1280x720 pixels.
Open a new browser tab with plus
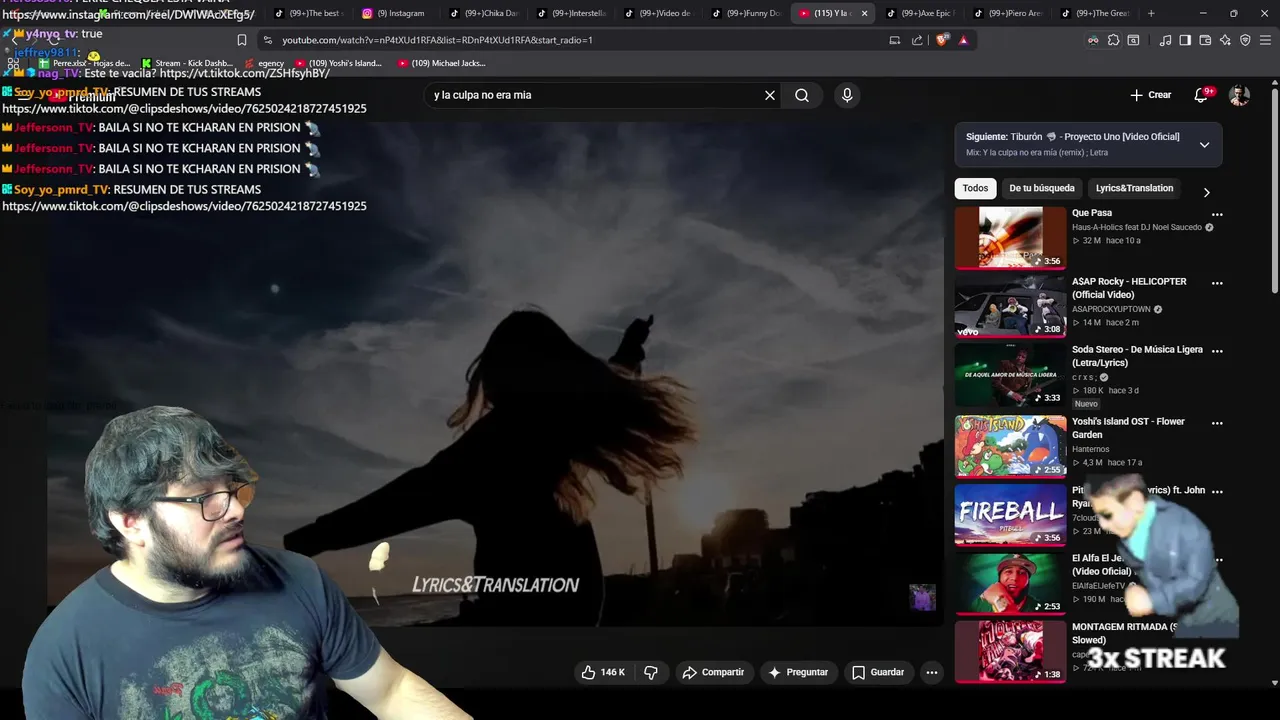(1151, 13)
